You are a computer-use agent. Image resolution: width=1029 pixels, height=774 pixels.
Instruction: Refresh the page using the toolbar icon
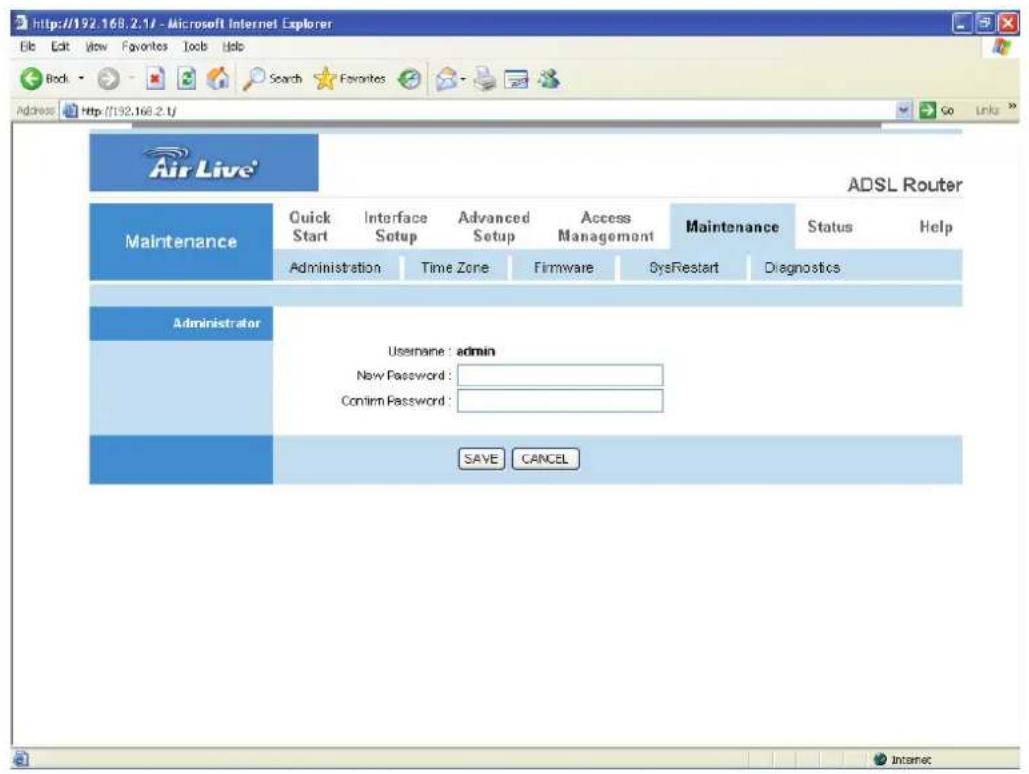coord(186,79)
